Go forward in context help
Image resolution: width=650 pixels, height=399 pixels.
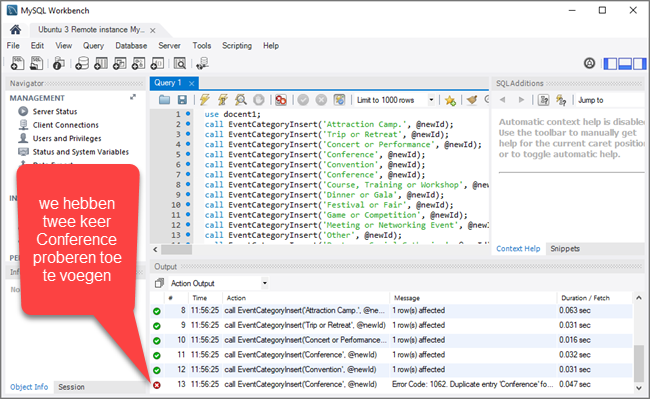pyautogui.click(x=521, y=100)
